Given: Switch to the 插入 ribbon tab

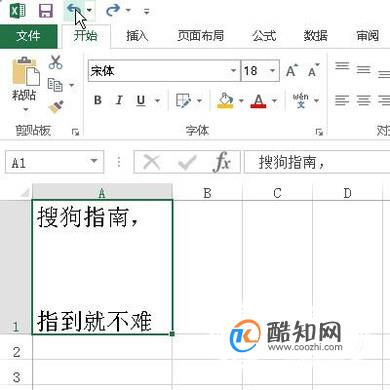Looking at the screenshot, I should point(137,36).
